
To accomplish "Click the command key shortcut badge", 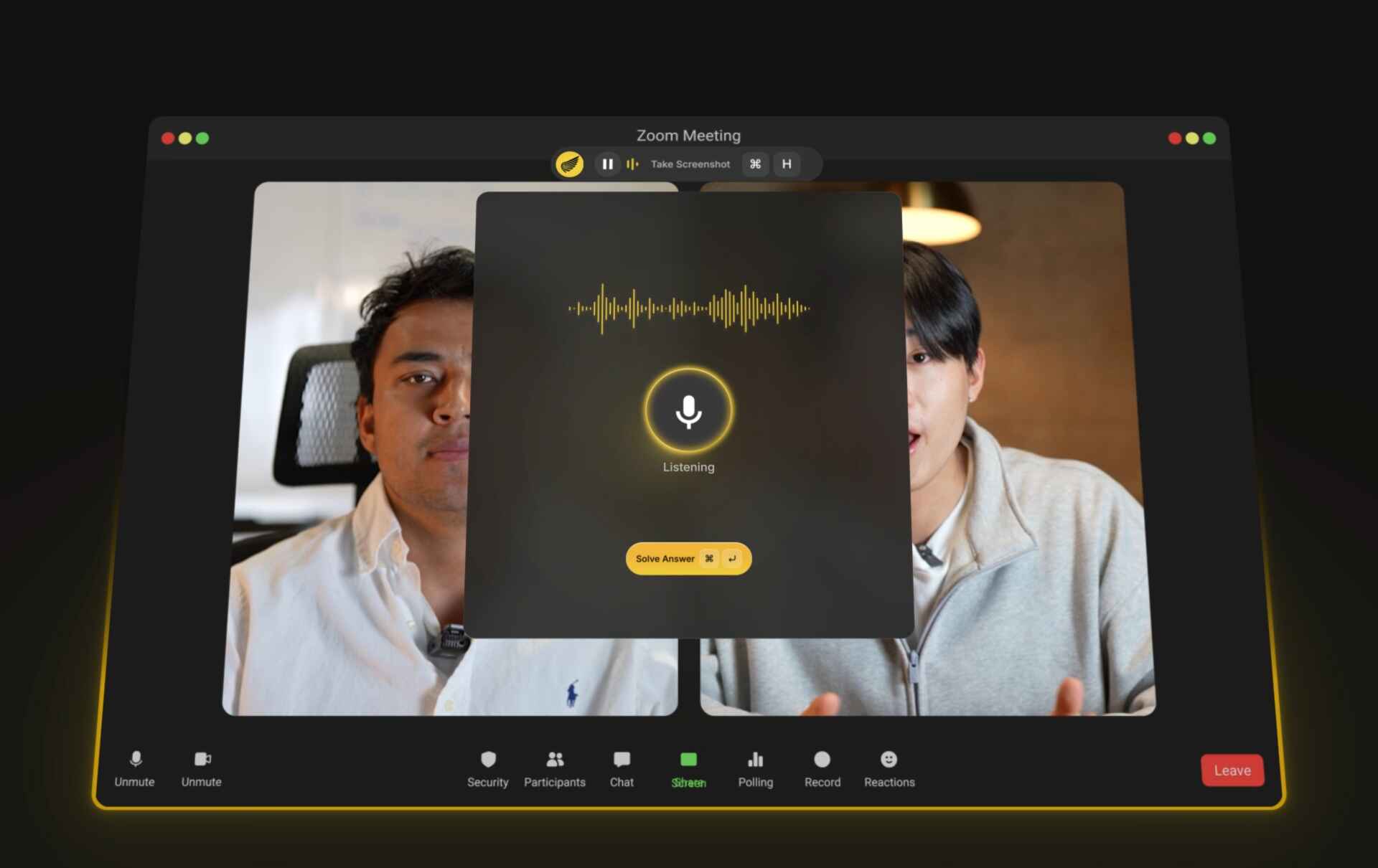I will click(755, 164).
